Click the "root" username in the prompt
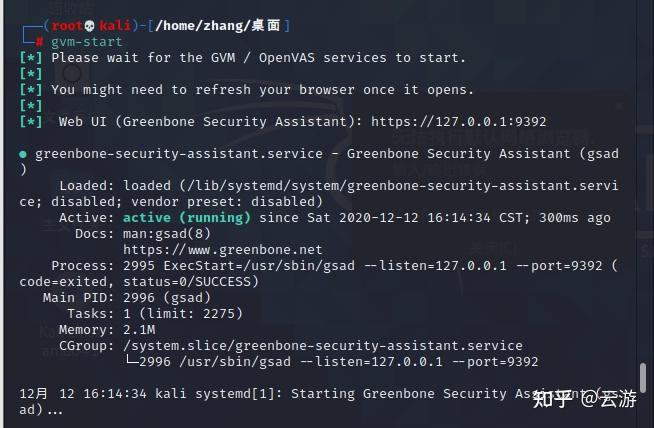Viewport: 654px width, 428px height. pyautogui.click(x=66, y=25)
